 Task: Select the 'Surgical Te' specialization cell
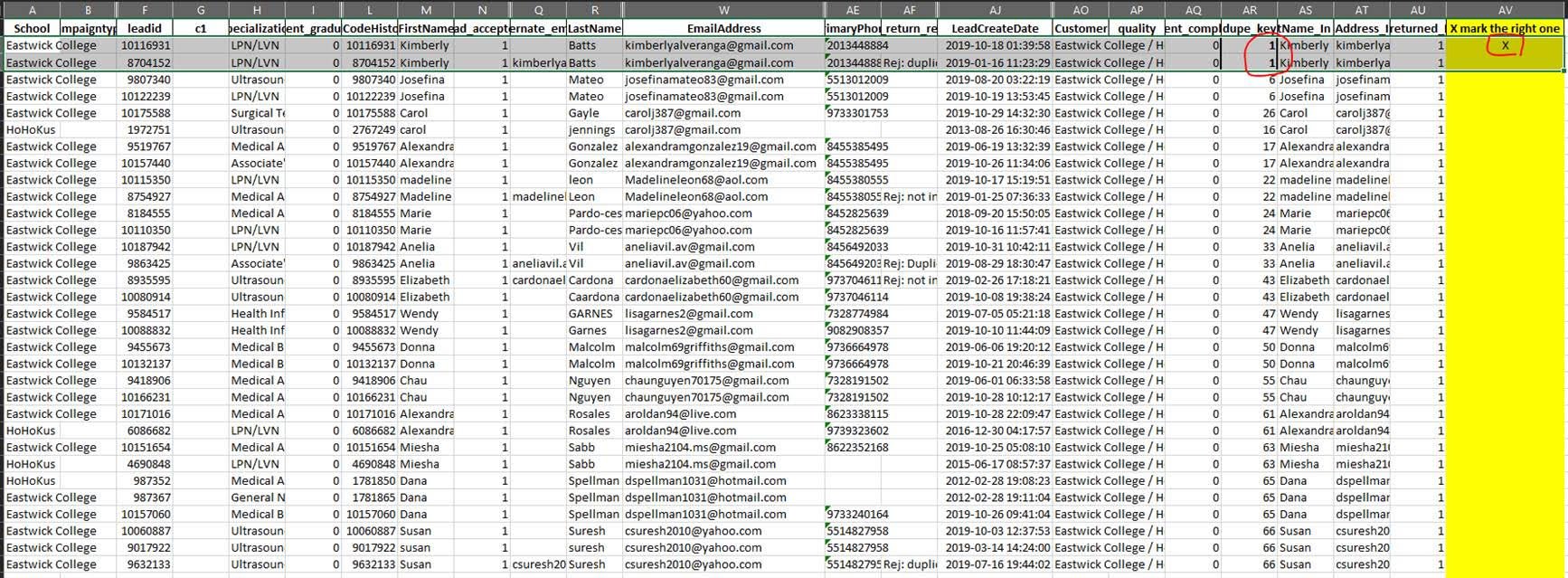click(257, 113)
